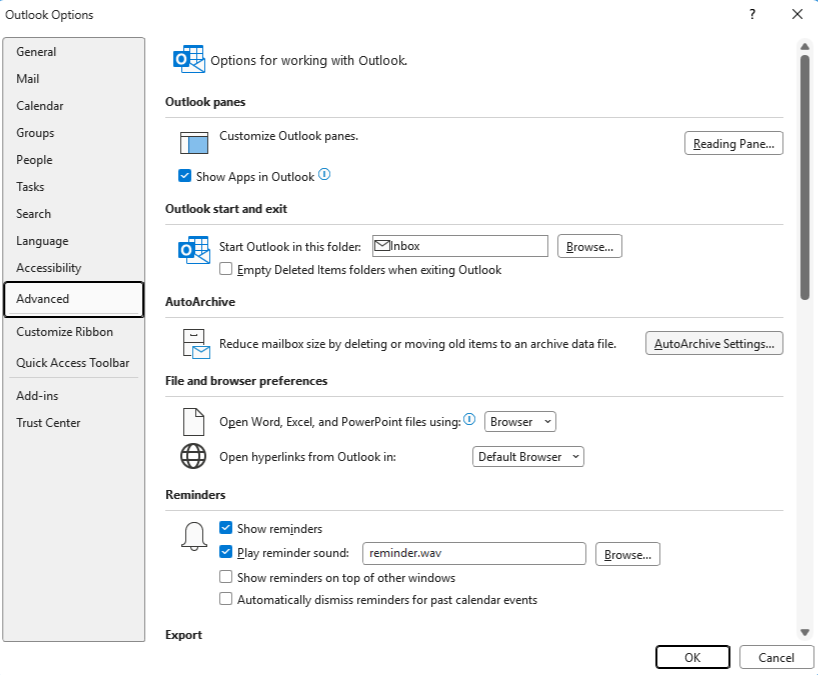Expand the Default Browser dropdown

pos(528,457)
